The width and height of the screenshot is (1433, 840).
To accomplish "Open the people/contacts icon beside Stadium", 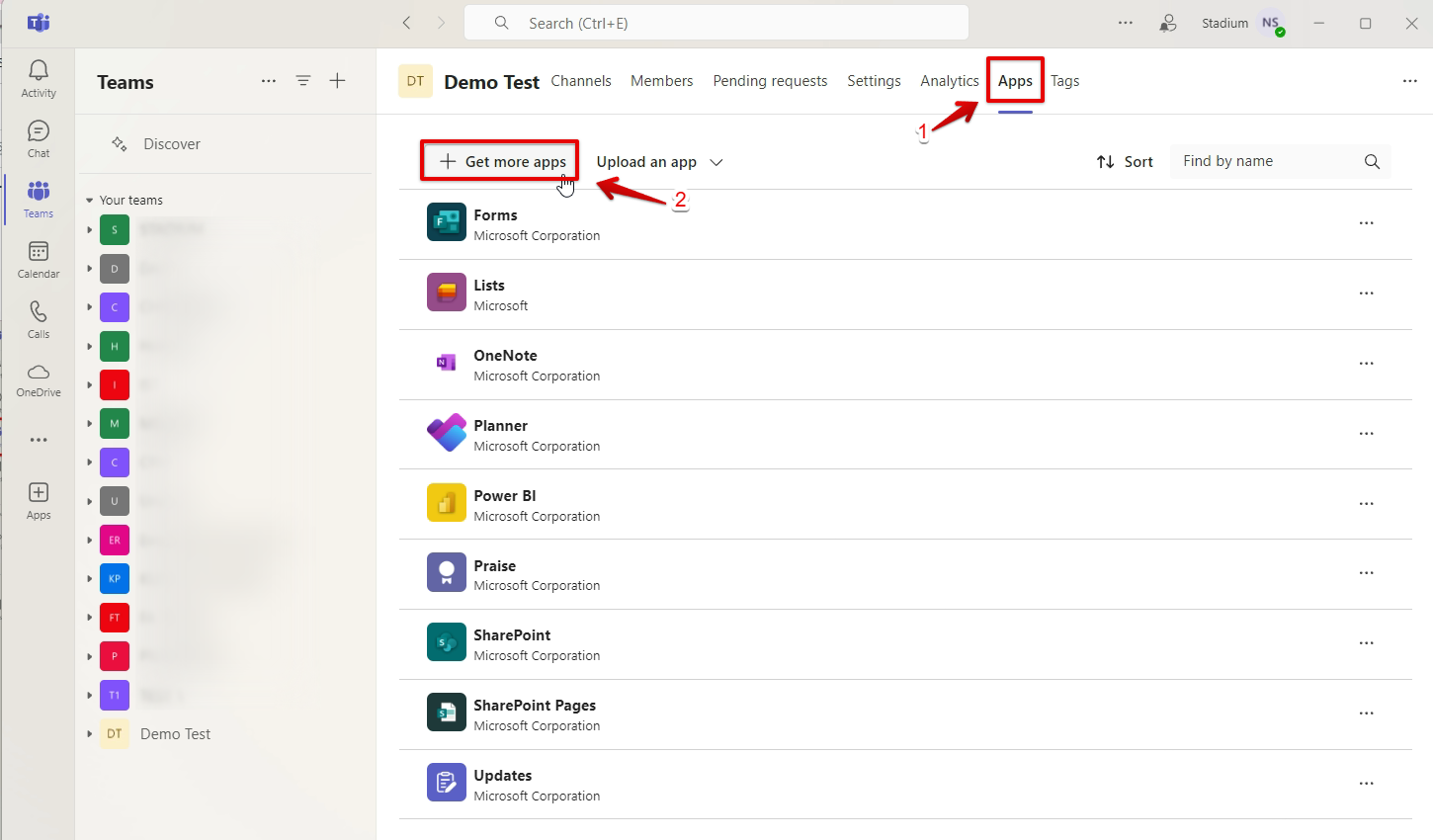I will click(1168, 23).
